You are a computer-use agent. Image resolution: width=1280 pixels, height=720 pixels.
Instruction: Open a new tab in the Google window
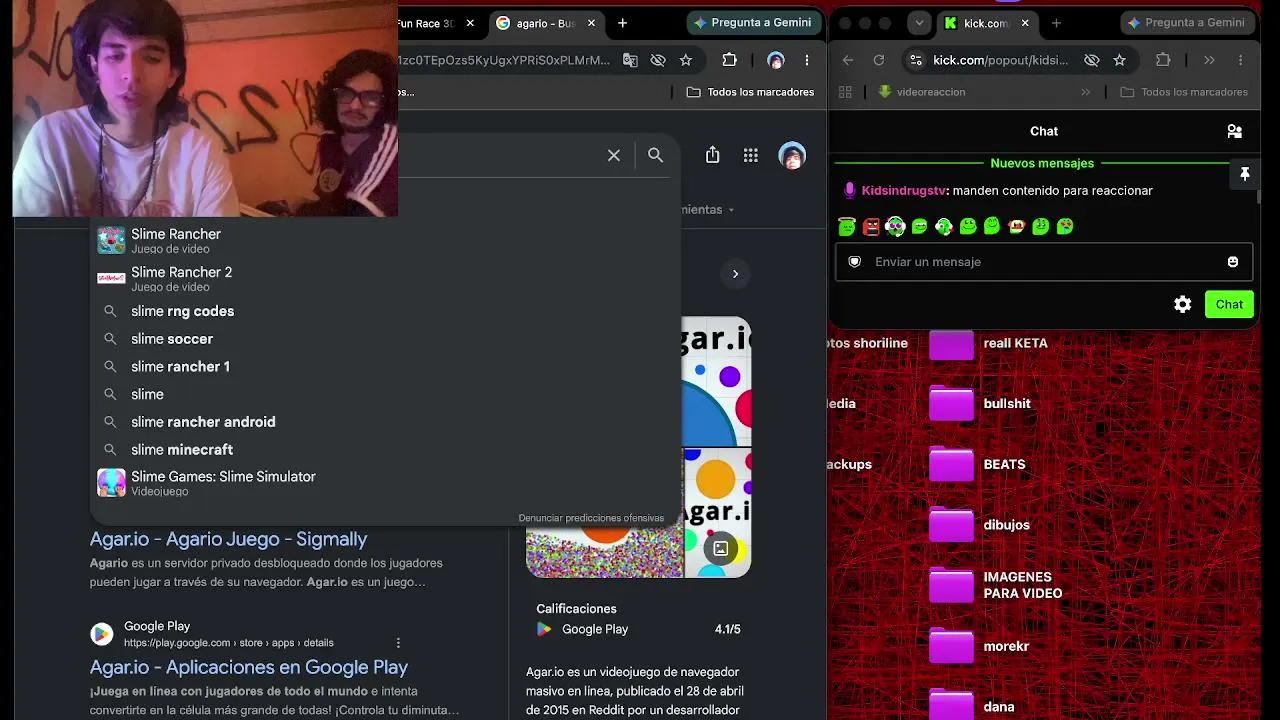pyautogui.click(x=622, y=23)
